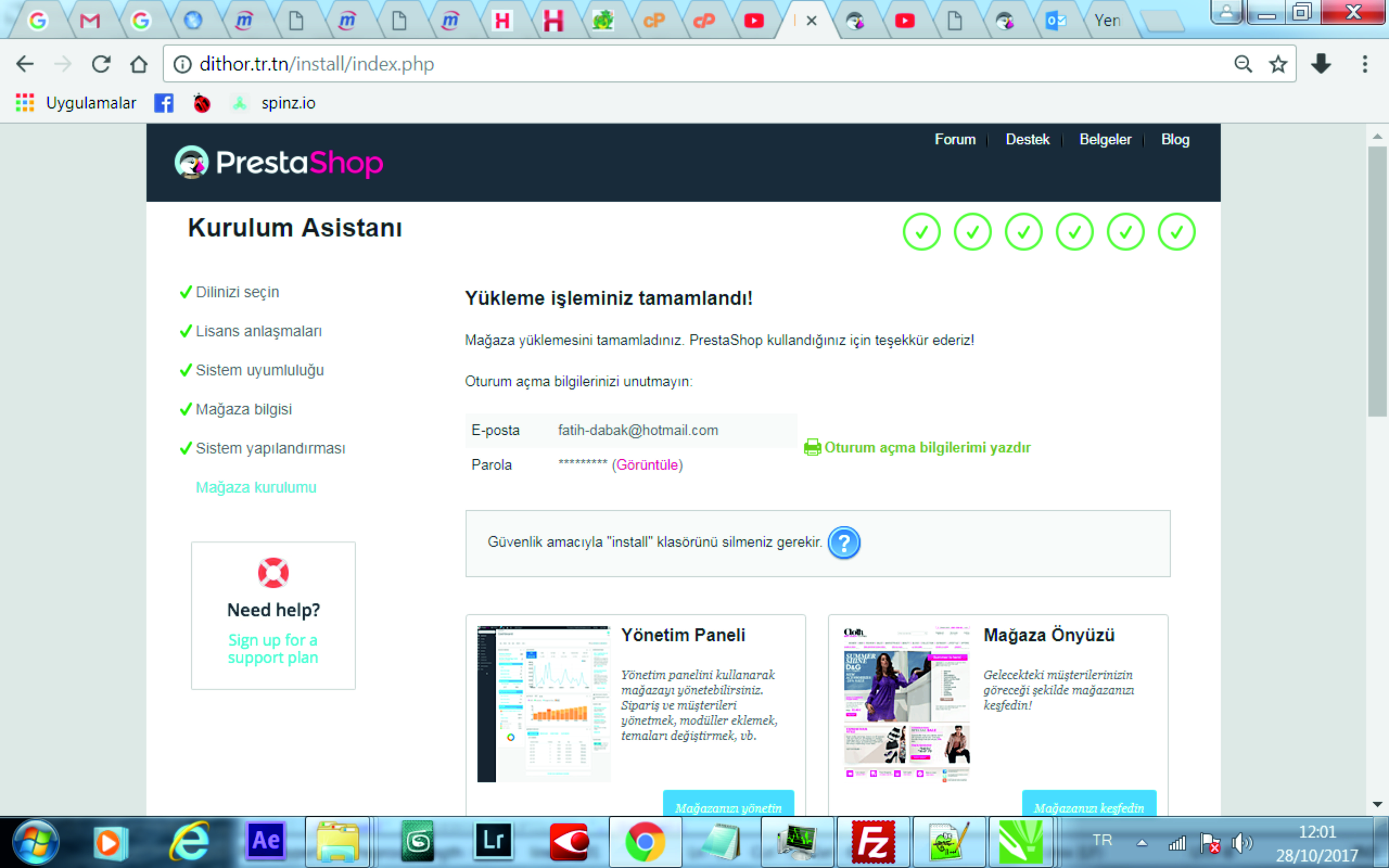
Task: Switch to the Yen tab
Action: 1107,21
